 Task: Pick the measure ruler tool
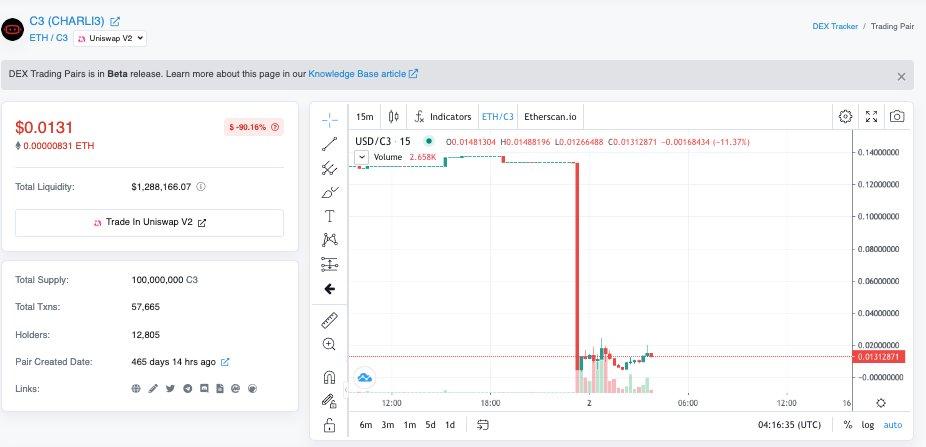coord(329,320)
